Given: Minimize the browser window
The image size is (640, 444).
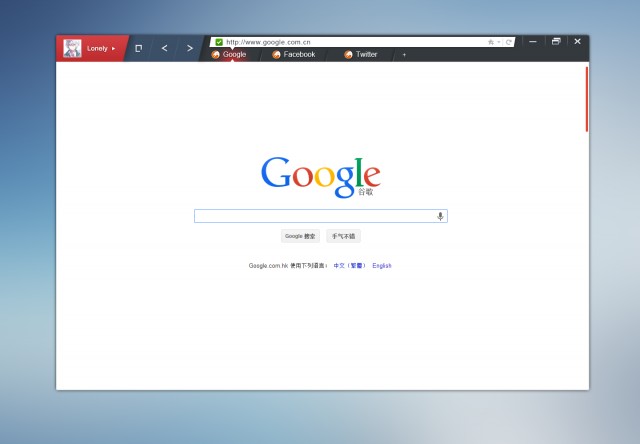Looking at the screenshot, I should coord(533,41).
